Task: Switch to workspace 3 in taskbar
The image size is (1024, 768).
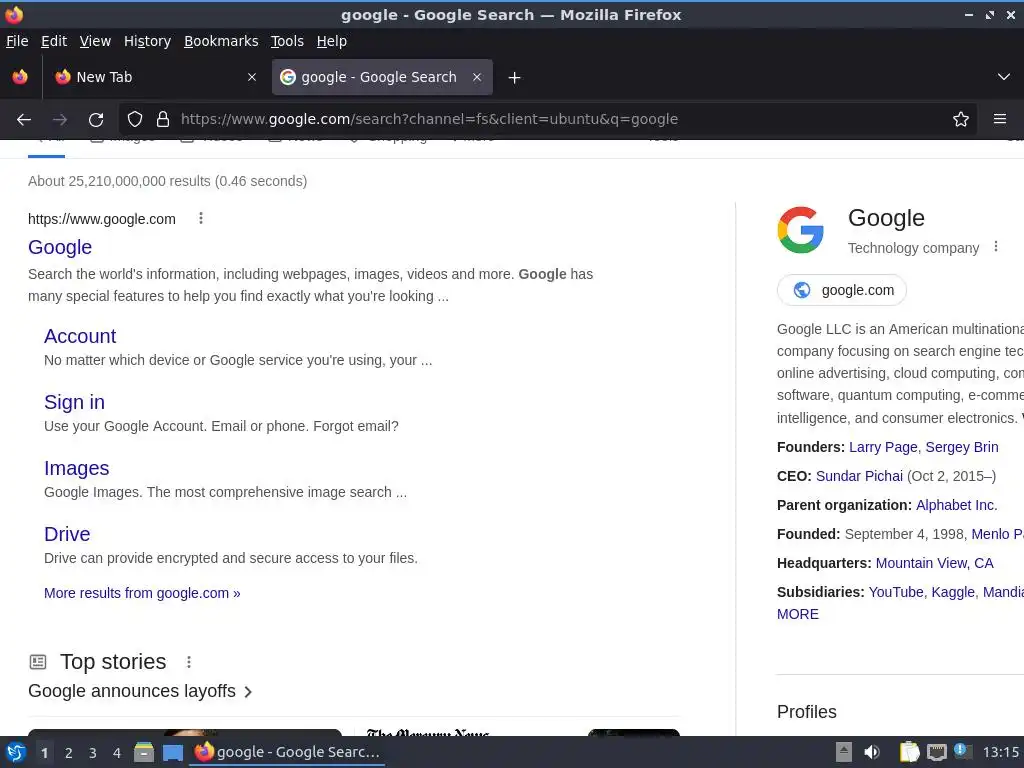Action: pos(93,753)
